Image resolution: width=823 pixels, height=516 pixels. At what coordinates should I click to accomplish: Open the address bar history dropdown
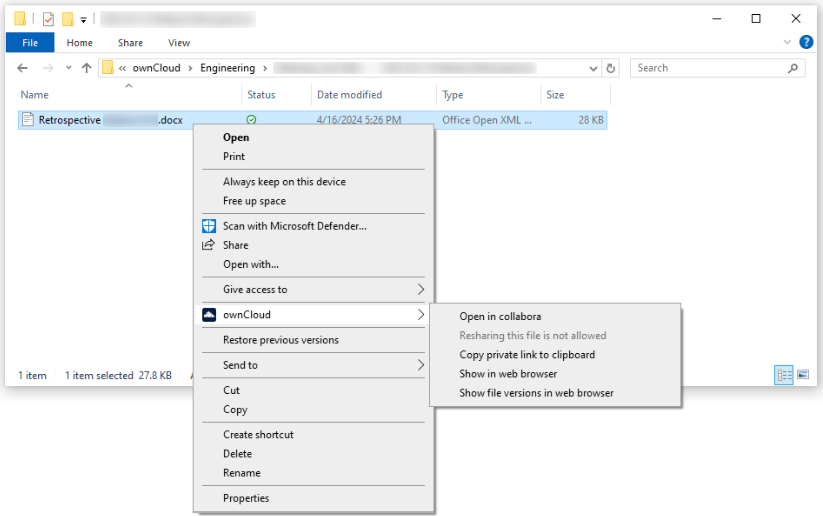[x=594, y=68]
